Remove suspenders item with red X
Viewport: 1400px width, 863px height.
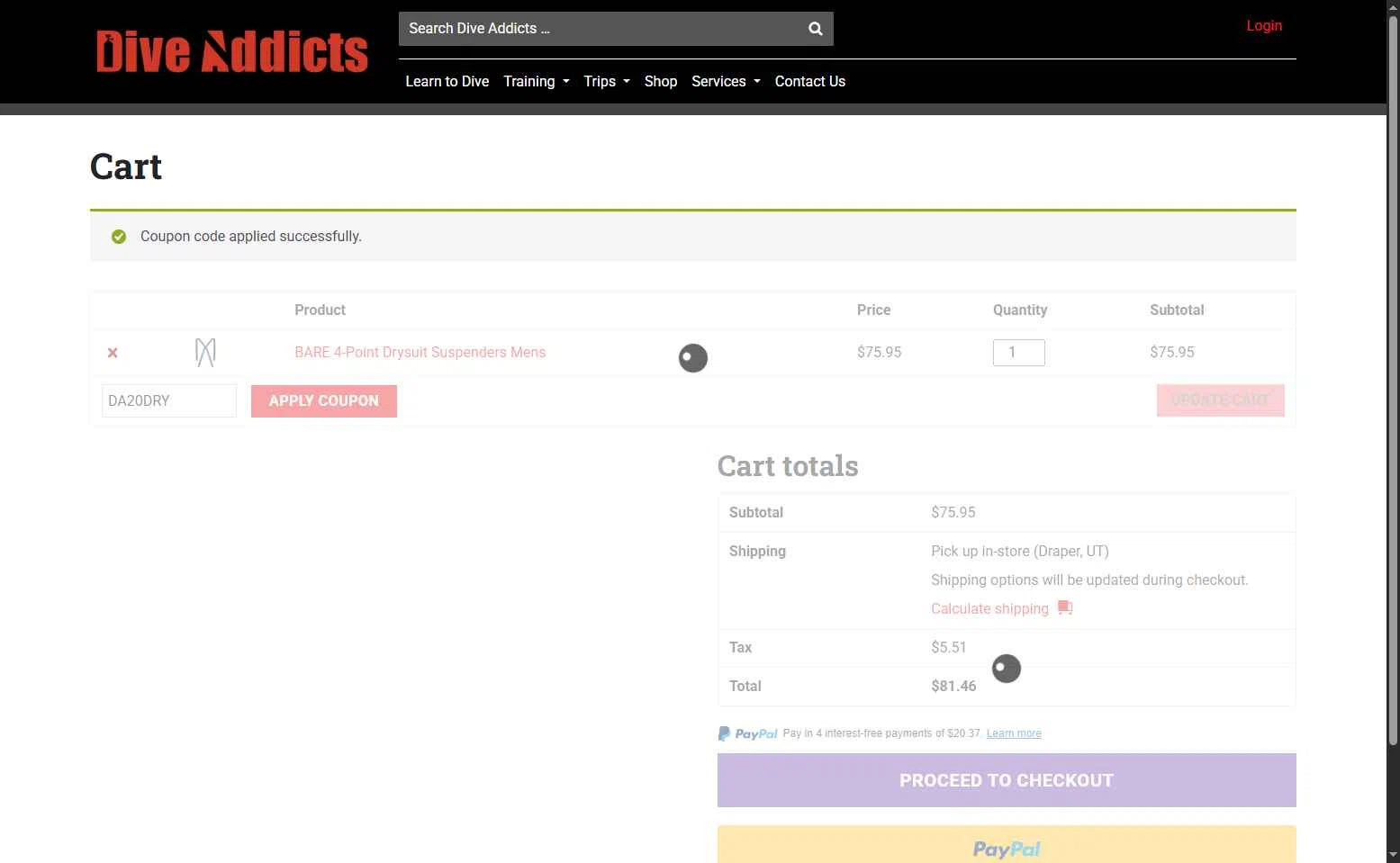113,353
